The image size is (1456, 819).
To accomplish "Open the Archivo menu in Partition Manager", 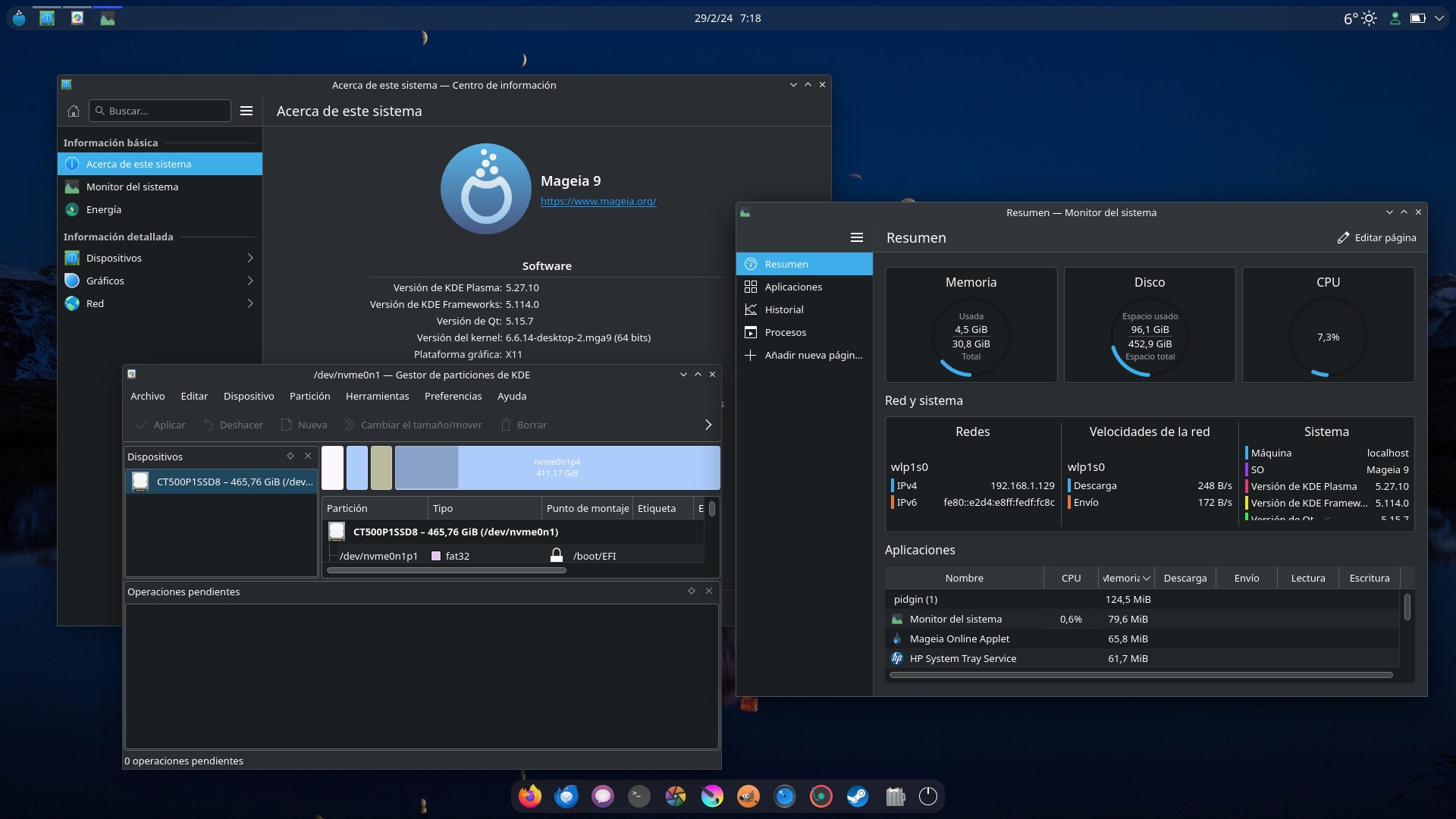I will coord(147,396).
